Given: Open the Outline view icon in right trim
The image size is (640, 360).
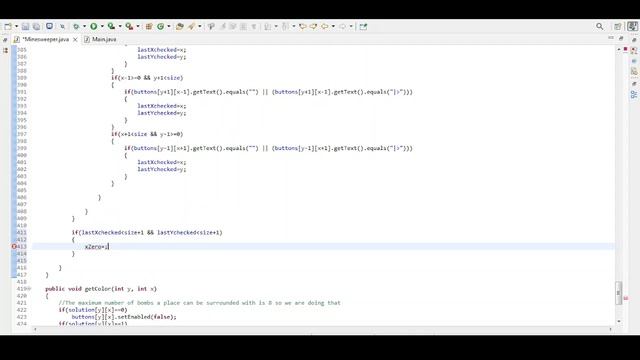Looking at the screenshot, I should pos(634,94).
